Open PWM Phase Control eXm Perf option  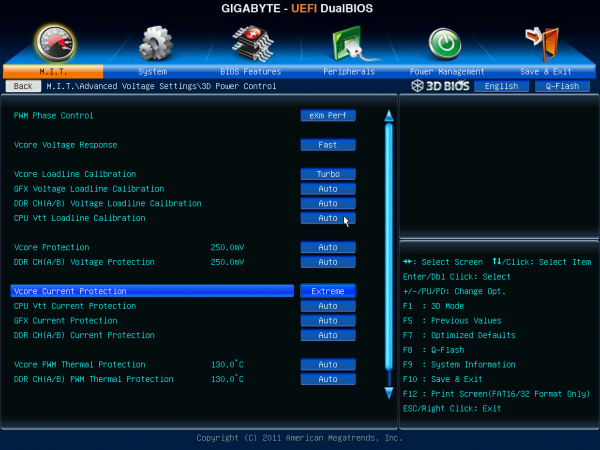(328, 116)
